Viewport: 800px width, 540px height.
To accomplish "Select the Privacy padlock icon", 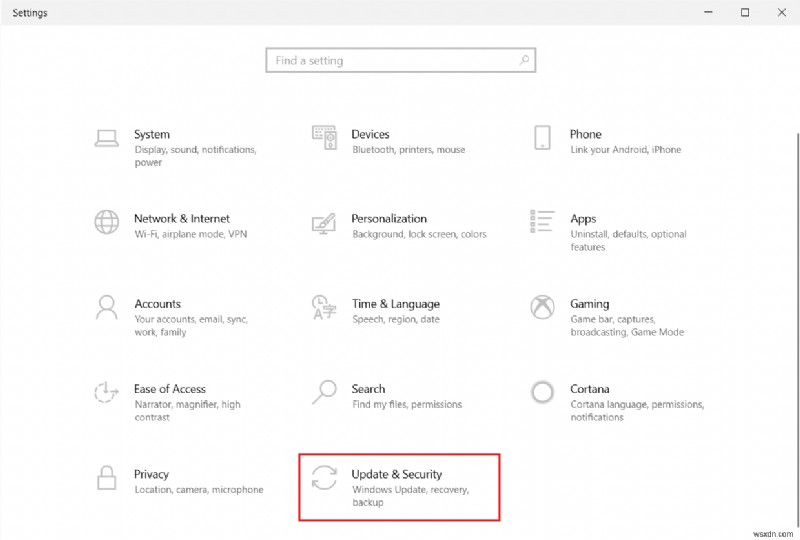I will tap(106, 477).
